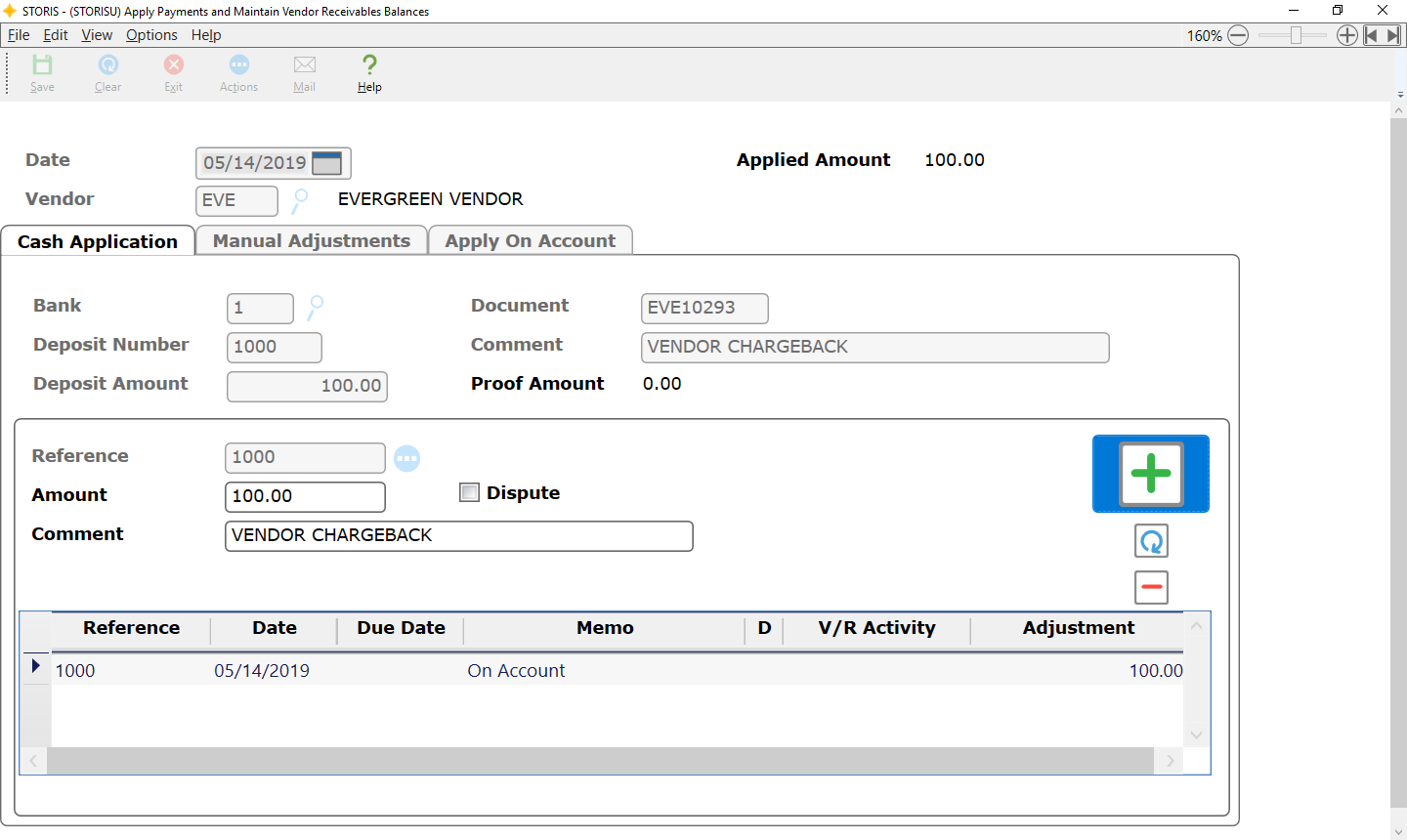Open the Vendor lookup magnifier
1407x840 pixels.
click(x=300, y=200)
